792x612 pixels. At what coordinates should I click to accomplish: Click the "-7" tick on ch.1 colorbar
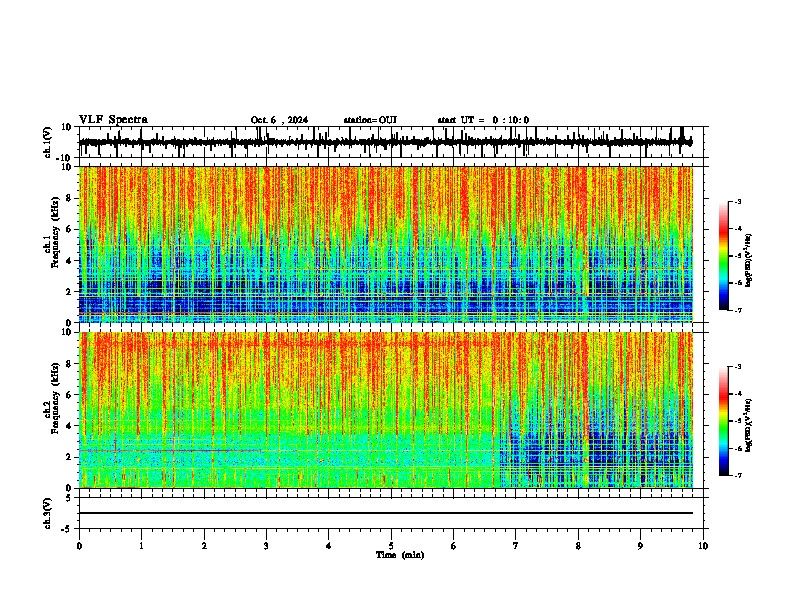[737, 310]
